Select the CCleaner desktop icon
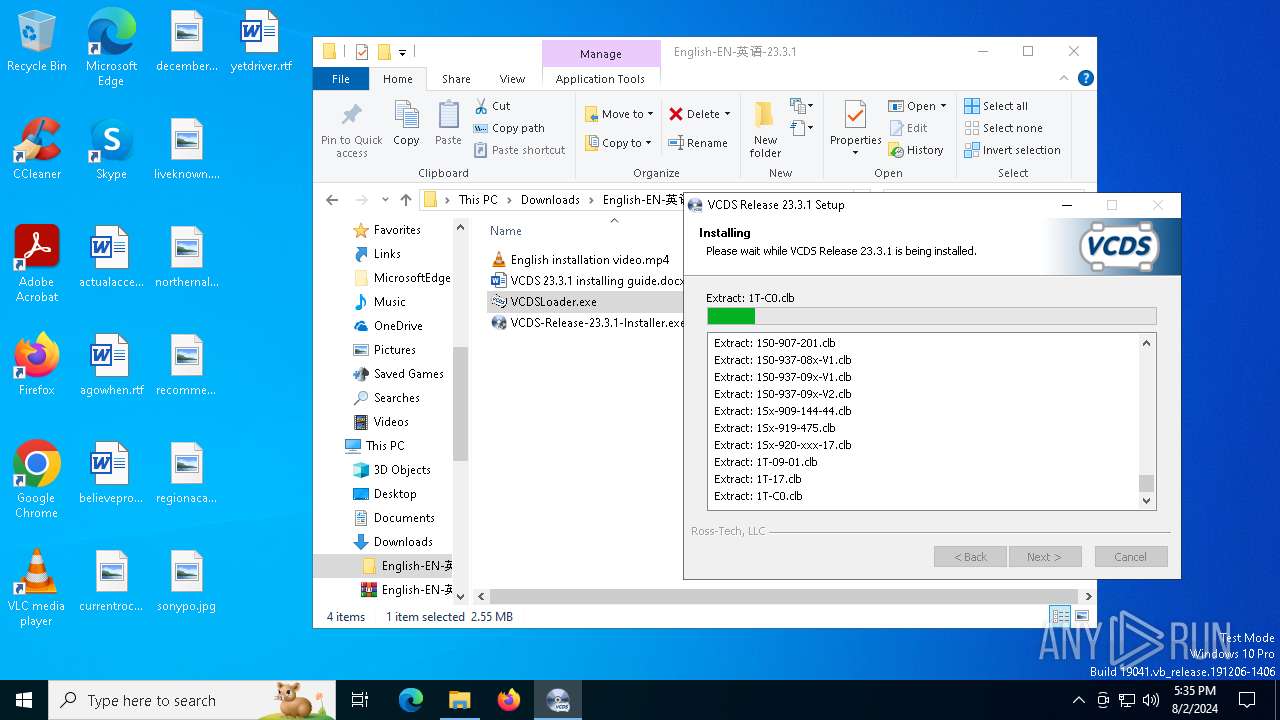 tap(37, 149)
